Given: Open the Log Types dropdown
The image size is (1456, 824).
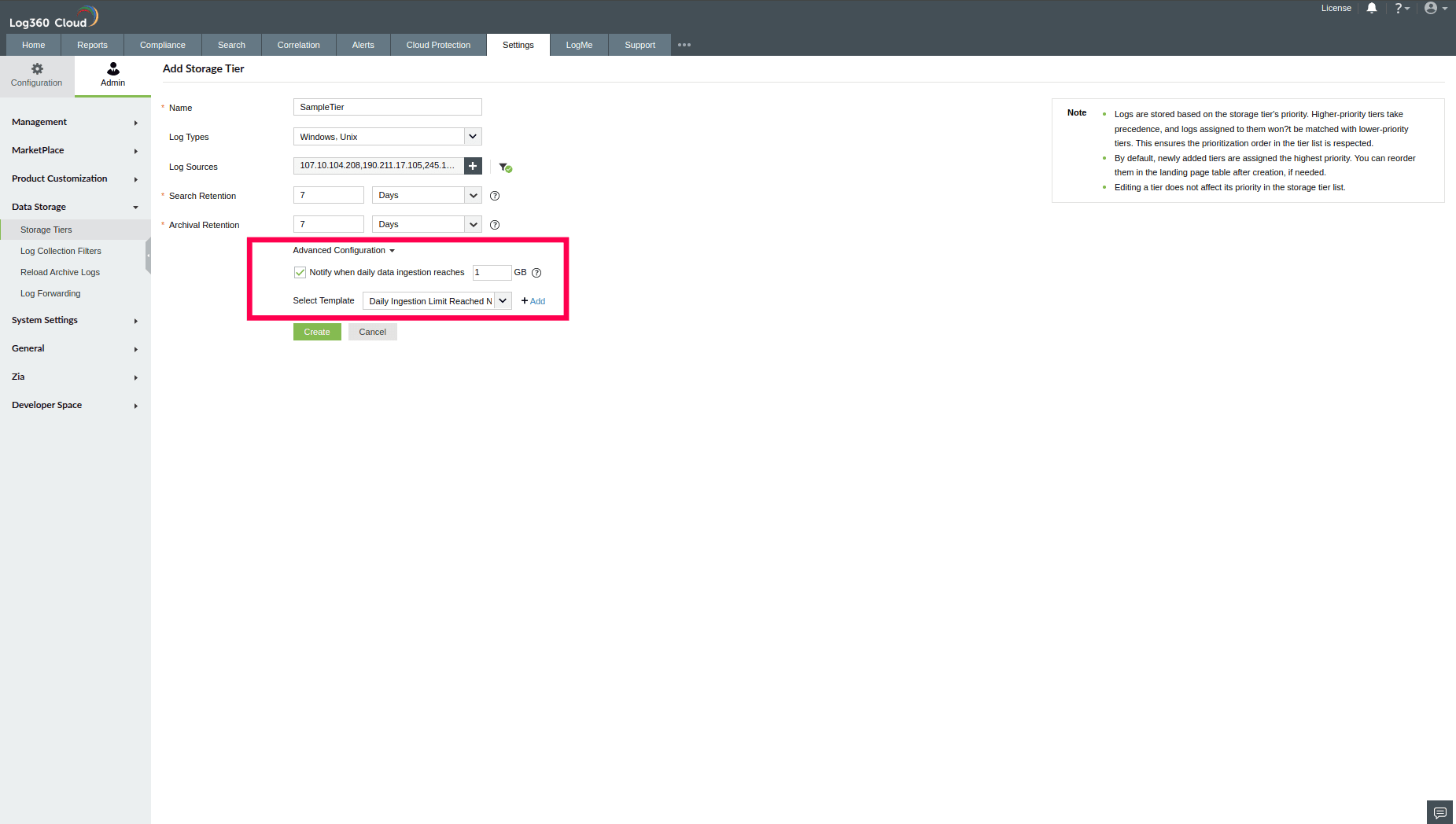Looking at the screenshot, I should tap(472, 136).
